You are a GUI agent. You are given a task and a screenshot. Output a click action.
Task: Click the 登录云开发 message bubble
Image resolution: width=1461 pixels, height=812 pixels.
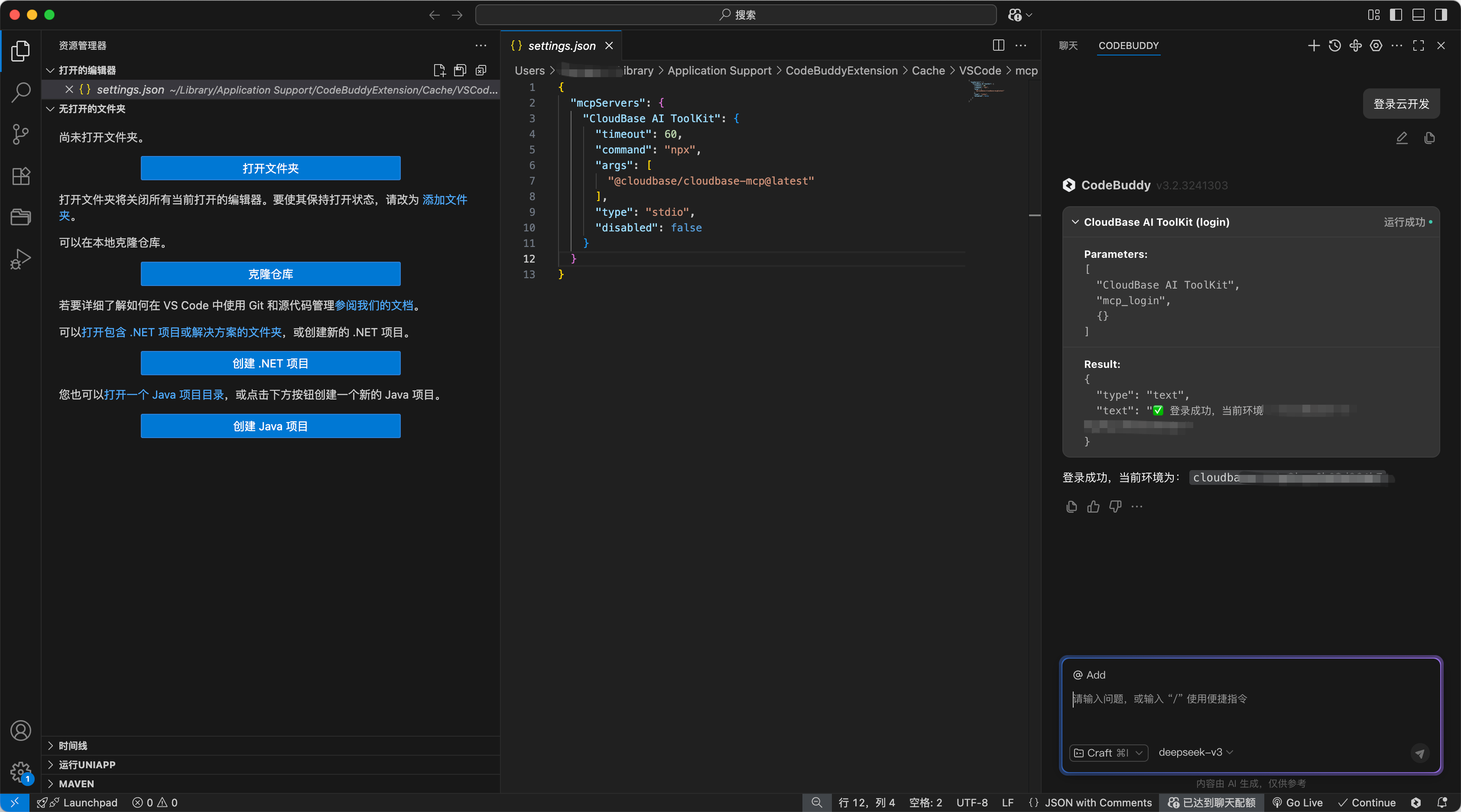(x=1401, y=104)
